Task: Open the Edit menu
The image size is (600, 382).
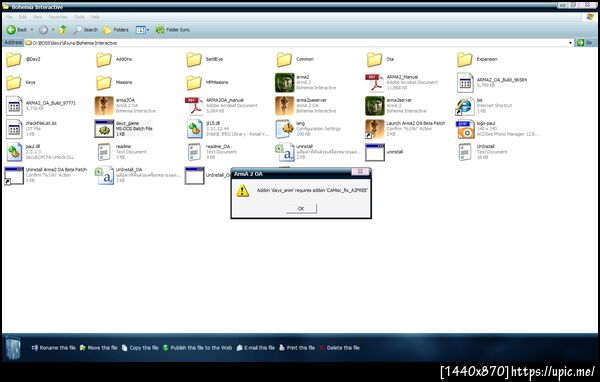Action: point(23,17)
